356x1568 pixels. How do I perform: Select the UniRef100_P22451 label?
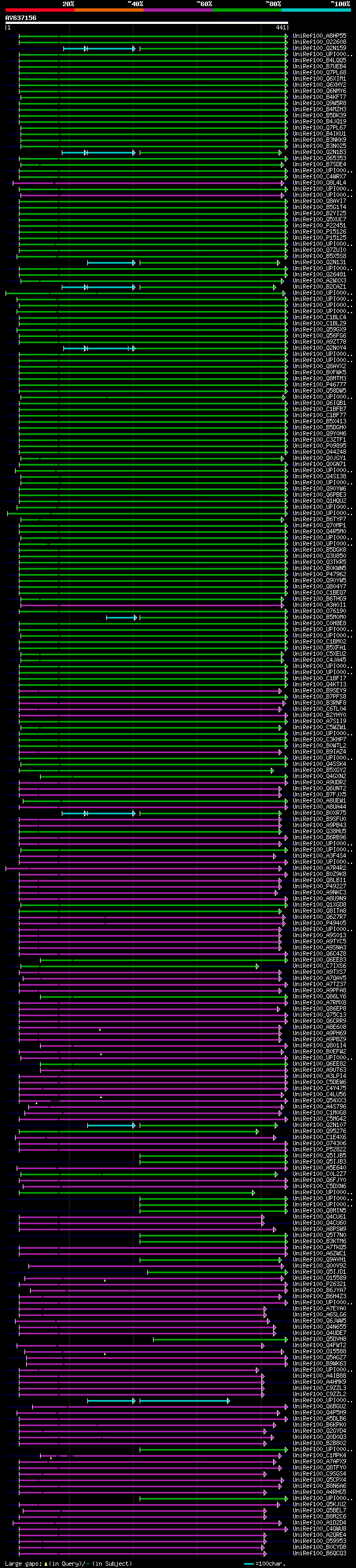pyautogui.click(x=319, y=225)
